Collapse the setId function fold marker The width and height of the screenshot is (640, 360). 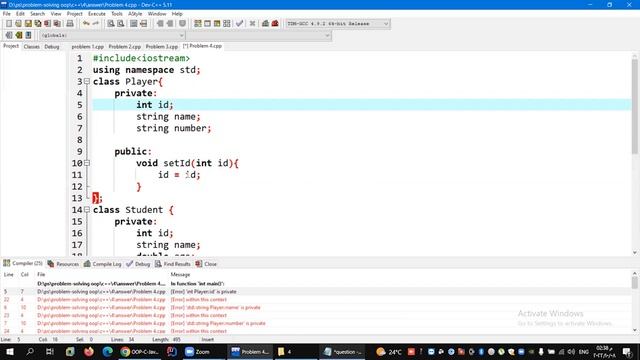(87, 163)
